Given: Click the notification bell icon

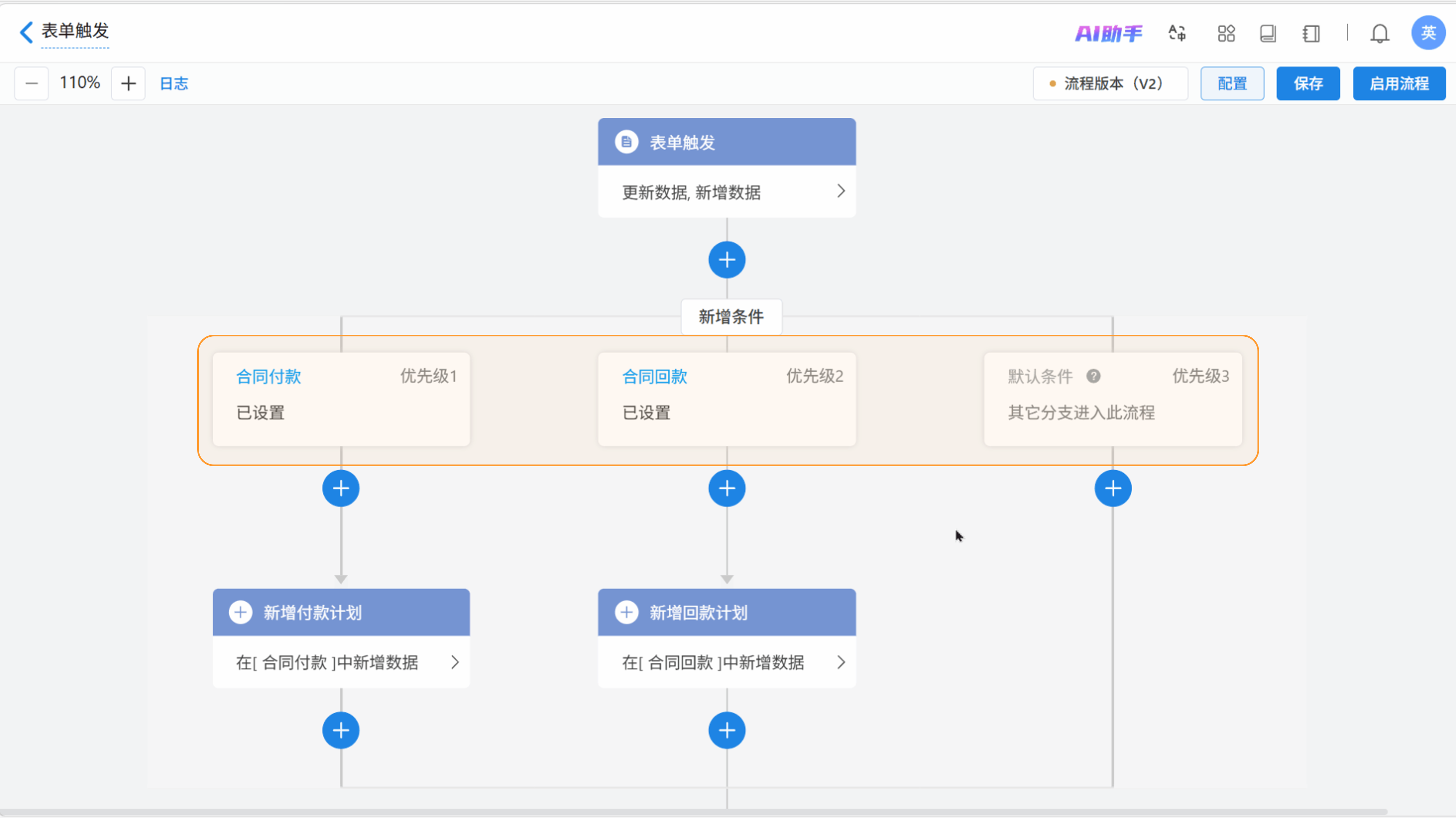Looking at the screenshot, I should pyautogui.click(x=1379, y=34).
